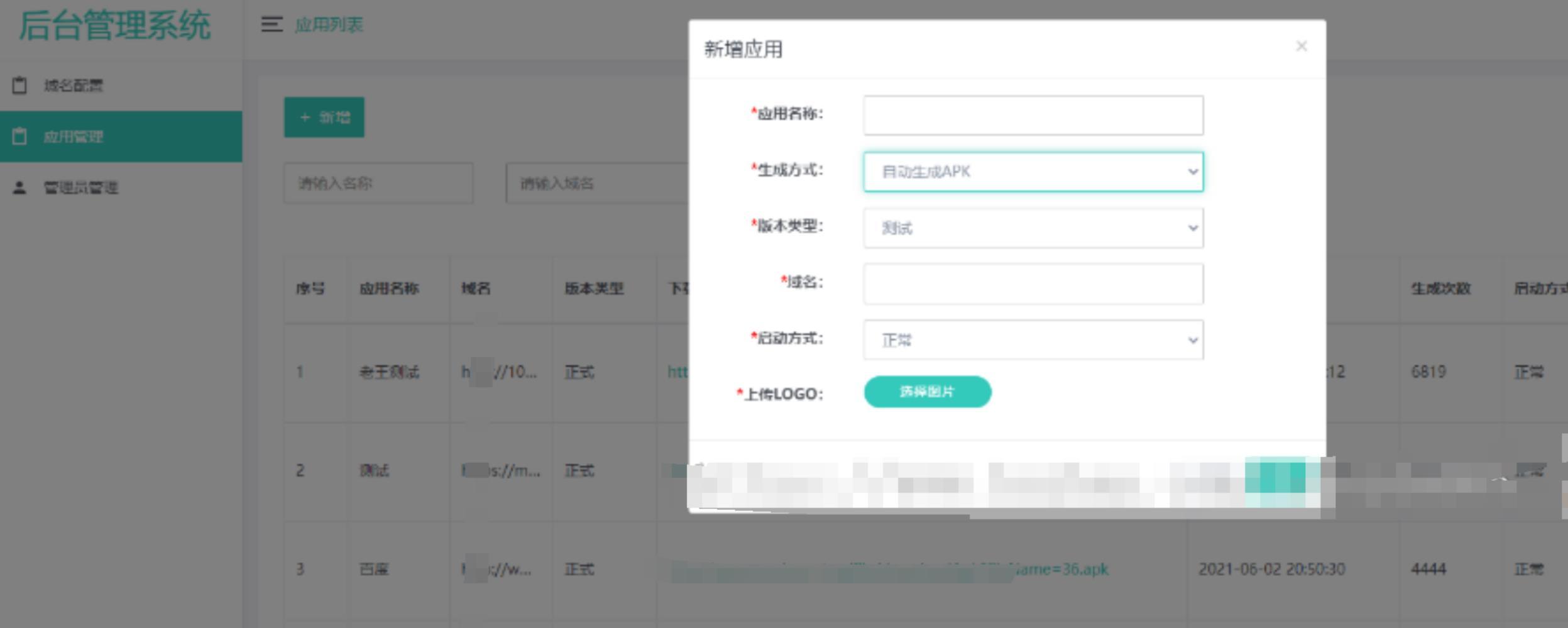Click the 域名 column header
Screen dimensions: 1568x628
[x=476, y=289]
